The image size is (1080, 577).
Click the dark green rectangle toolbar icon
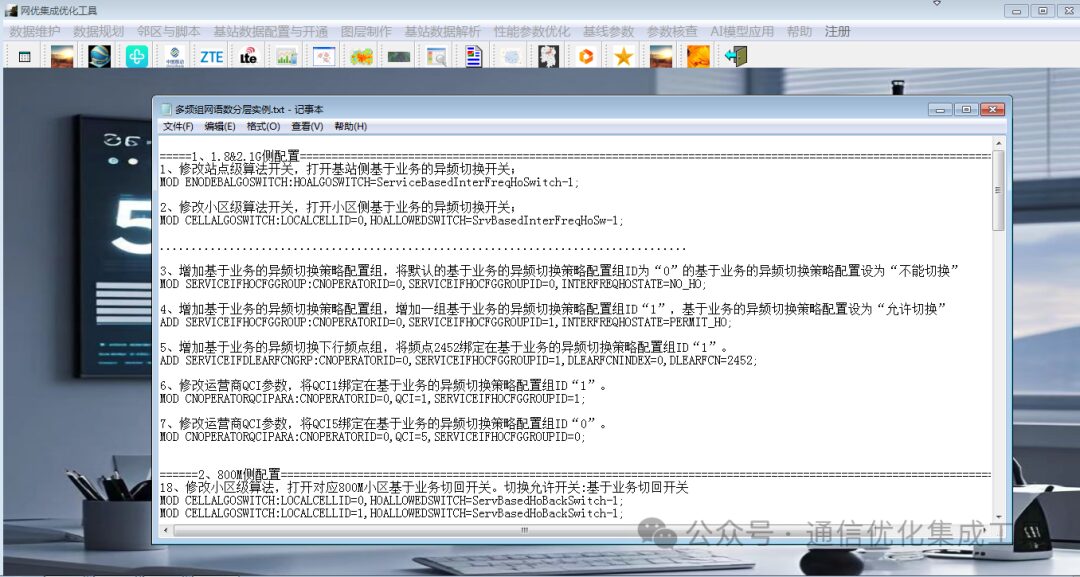pyautogui.click(x=399, y=56)
